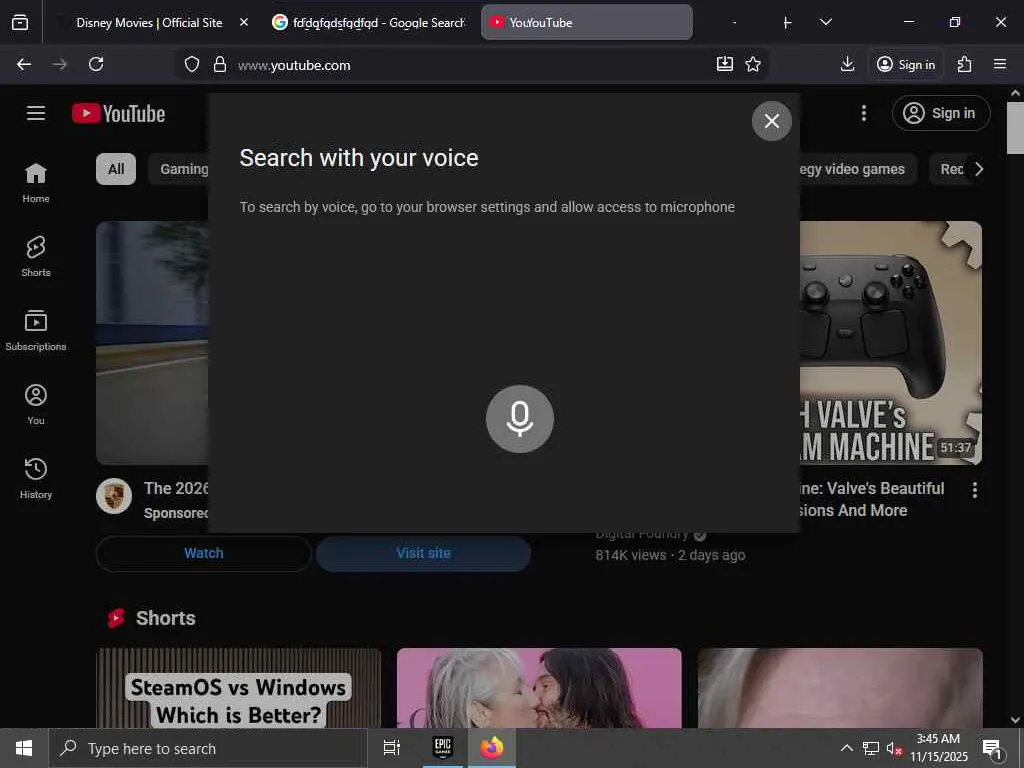Open browser downloads panel

(848, 64)
